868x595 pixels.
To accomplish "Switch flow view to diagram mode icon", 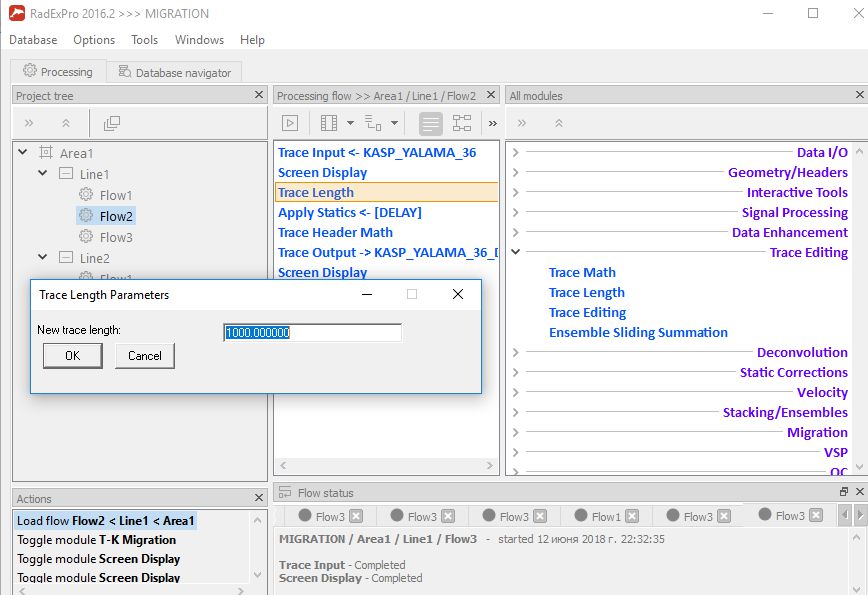I will point(462,123).
